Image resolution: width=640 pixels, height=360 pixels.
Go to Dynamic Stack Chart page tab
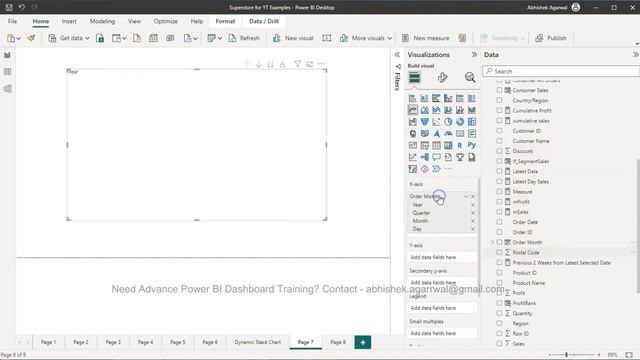pos(258,342)
